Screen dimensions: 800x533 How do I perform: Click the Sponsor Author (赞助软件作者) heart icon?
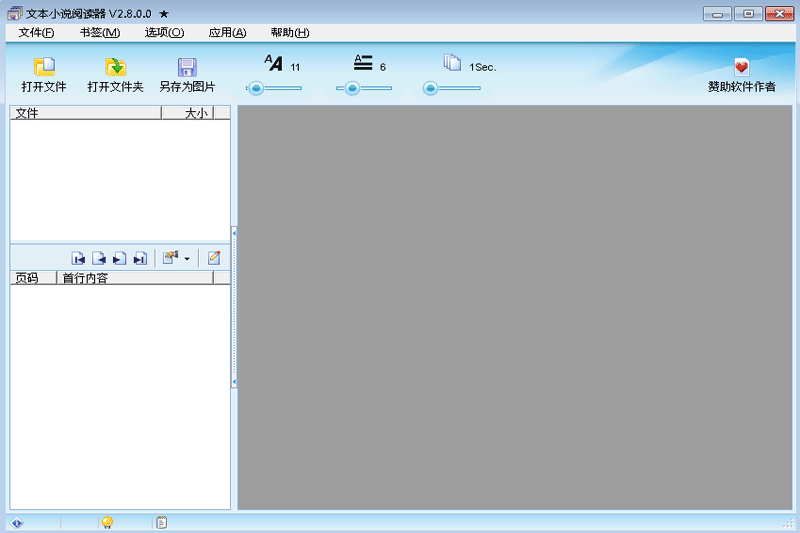[741, 67]
